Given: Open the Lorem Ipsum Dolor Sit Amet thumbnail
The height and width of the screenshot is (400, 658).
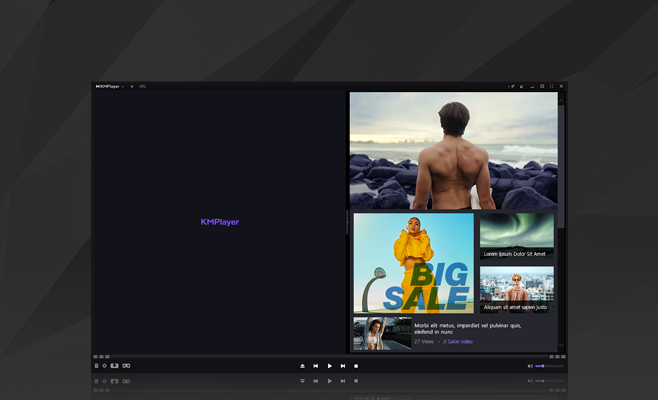Looking at the screenshot, I should click(x=517, y=236).
